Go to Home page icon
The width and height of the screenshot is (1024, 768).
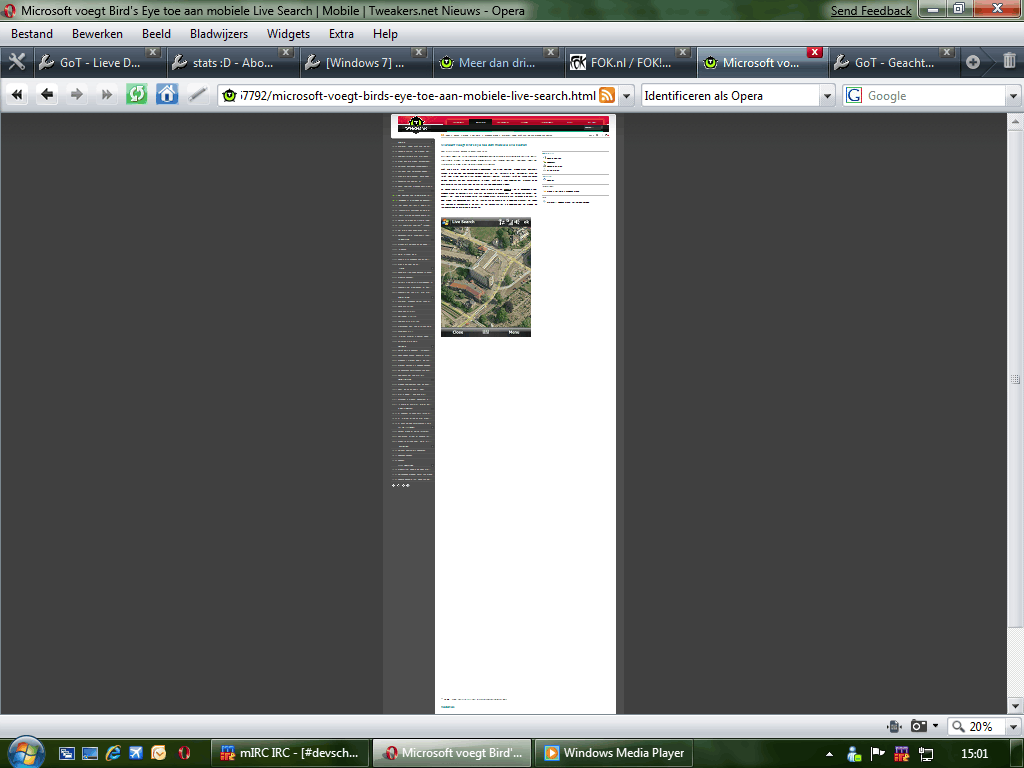[x=167, y=95]
